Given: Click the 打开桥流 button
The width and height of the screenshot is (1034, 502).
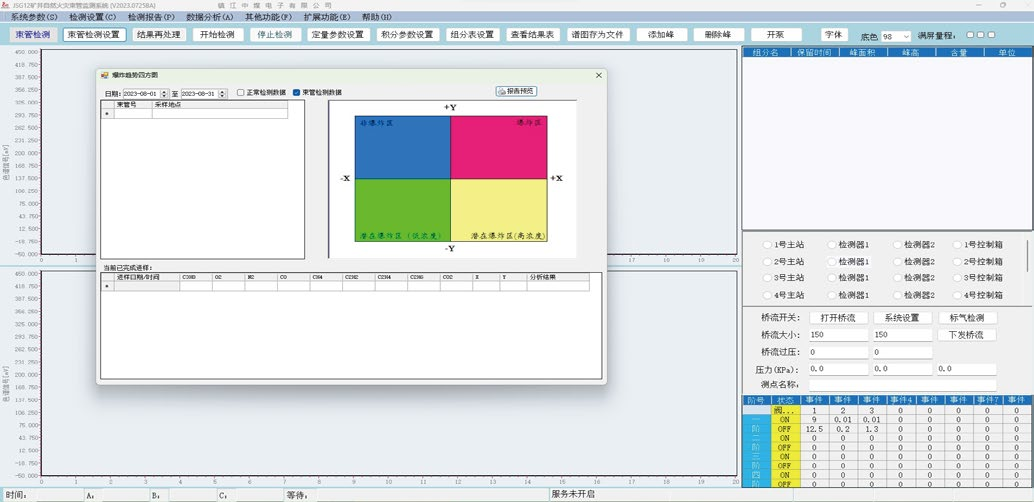Looking at the screenshot, I should pos(841,317).
